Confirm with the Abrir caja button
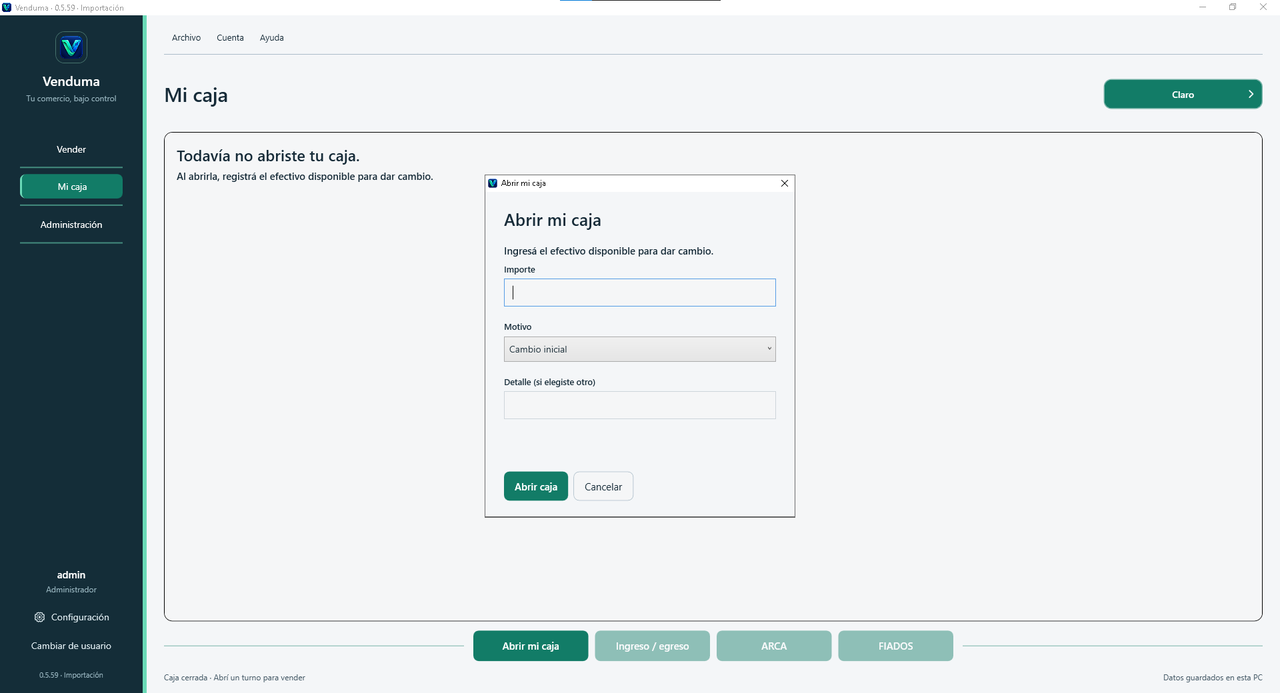This screenshot has width=1280, height=693. pyautogui.click(x=536, y=486)
